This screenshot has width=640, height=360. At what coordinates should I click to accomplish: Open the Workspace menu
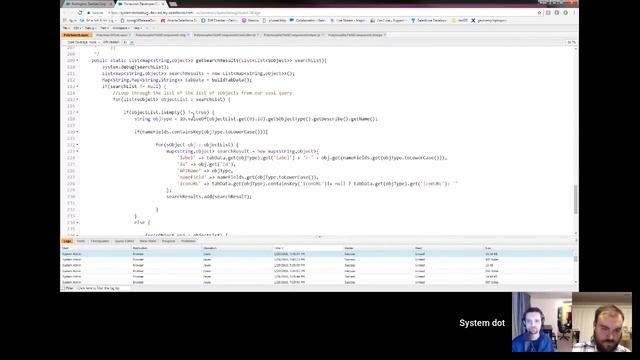121,28
